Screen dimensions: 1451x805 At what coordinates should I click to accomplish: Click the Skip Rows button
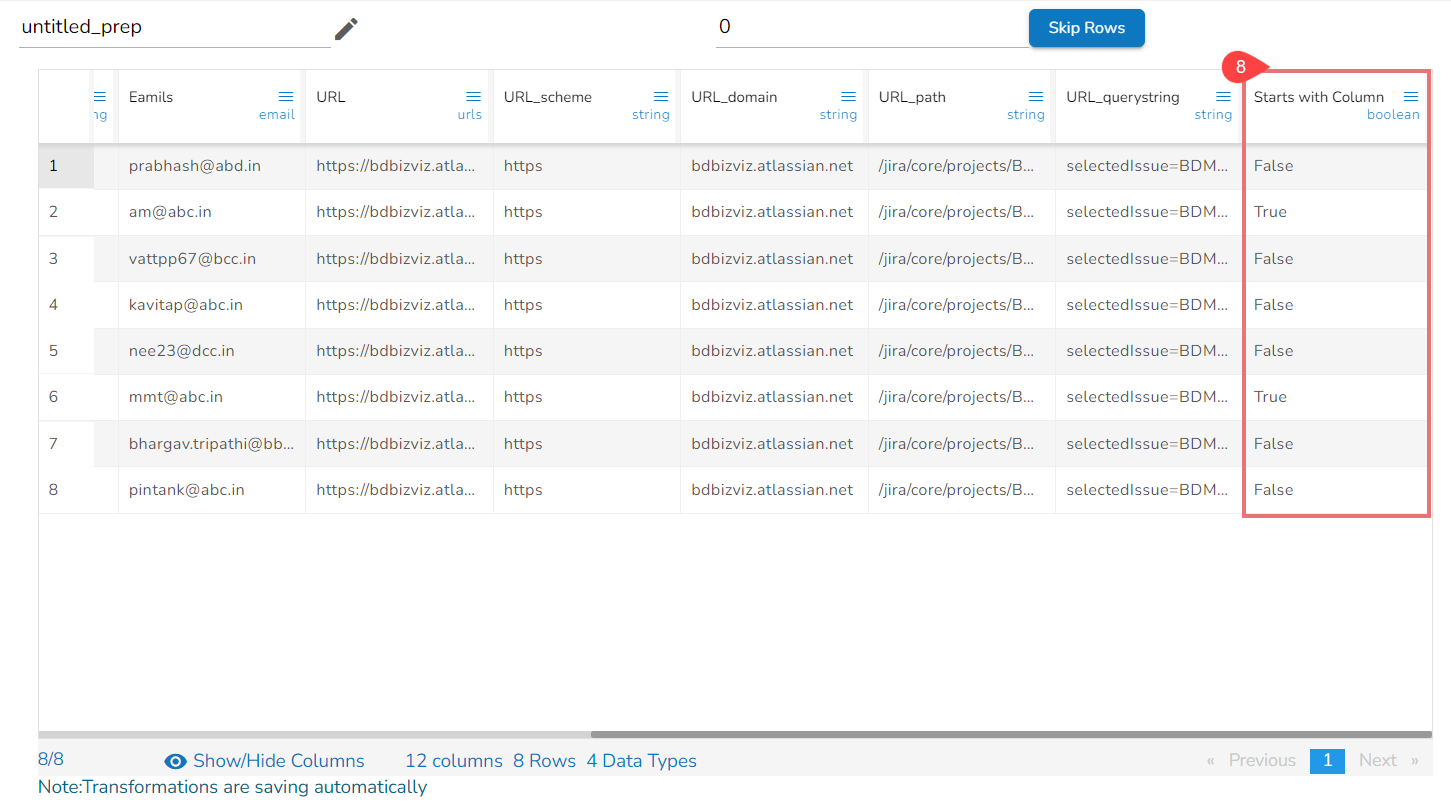[1086, 28]
